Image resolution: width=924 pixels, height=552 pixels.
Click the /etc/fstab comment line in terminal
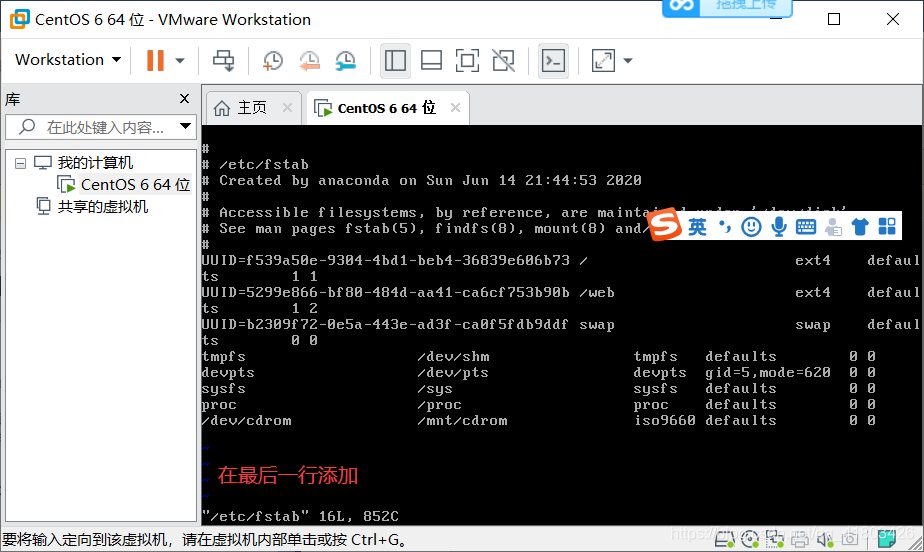[255, 164]
